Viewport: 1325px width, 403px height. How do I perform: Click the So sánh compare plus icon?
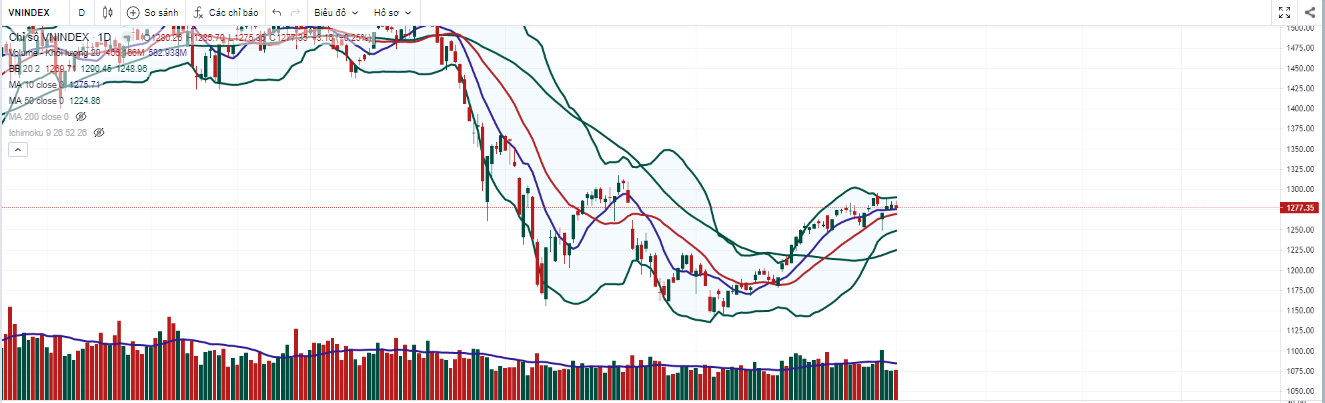(134, 13)
